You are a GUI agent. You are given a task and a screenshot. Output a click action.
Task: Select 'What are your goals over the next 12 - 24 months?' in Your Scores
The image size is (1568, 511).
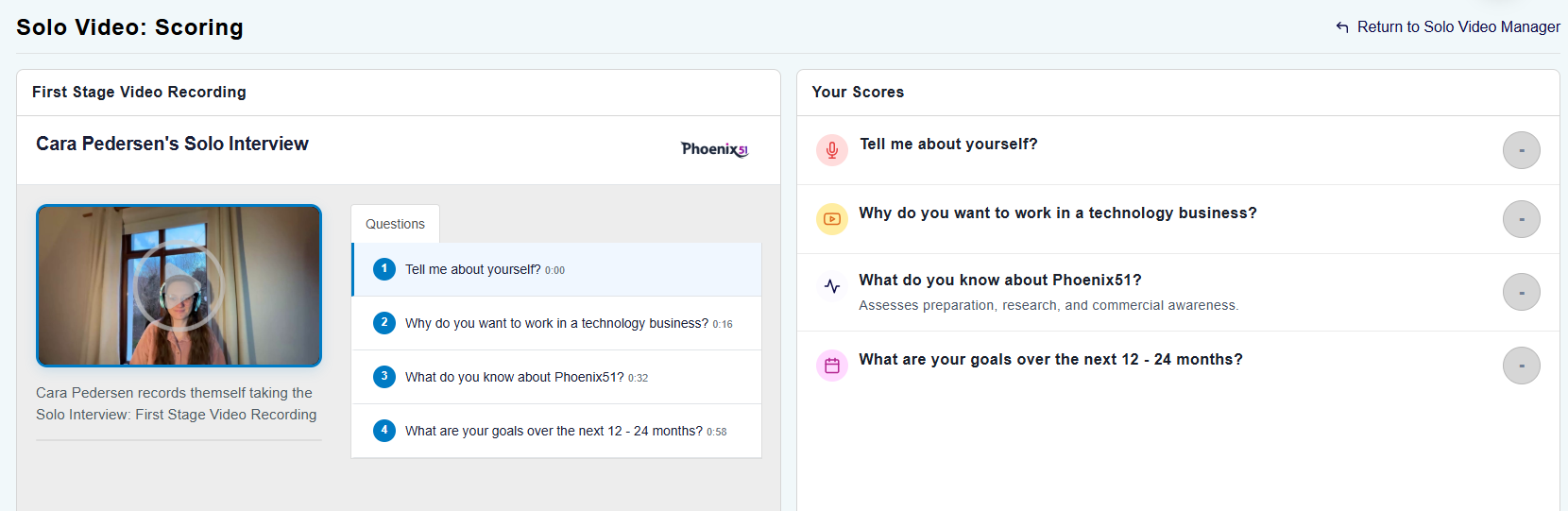click(1050, 359)
